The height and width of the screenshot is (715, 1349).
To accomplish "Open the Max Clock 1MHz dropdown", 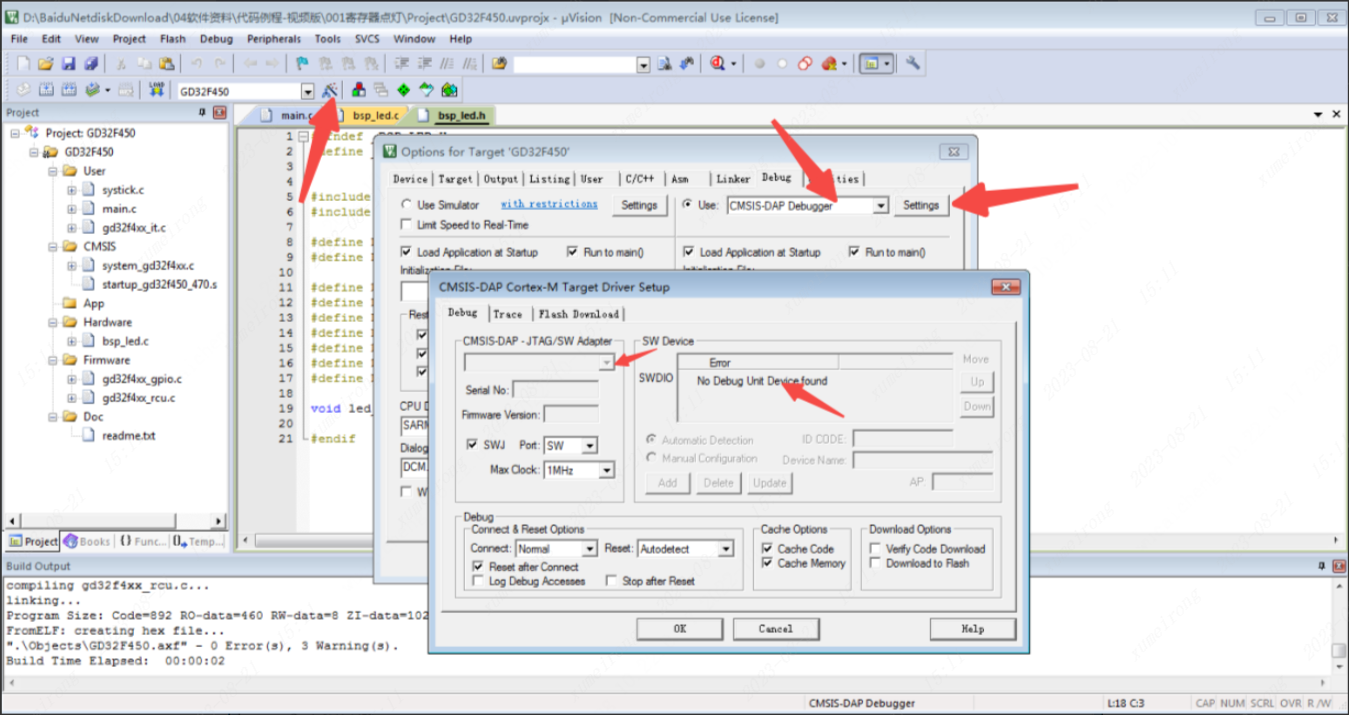I will point(606,470).
